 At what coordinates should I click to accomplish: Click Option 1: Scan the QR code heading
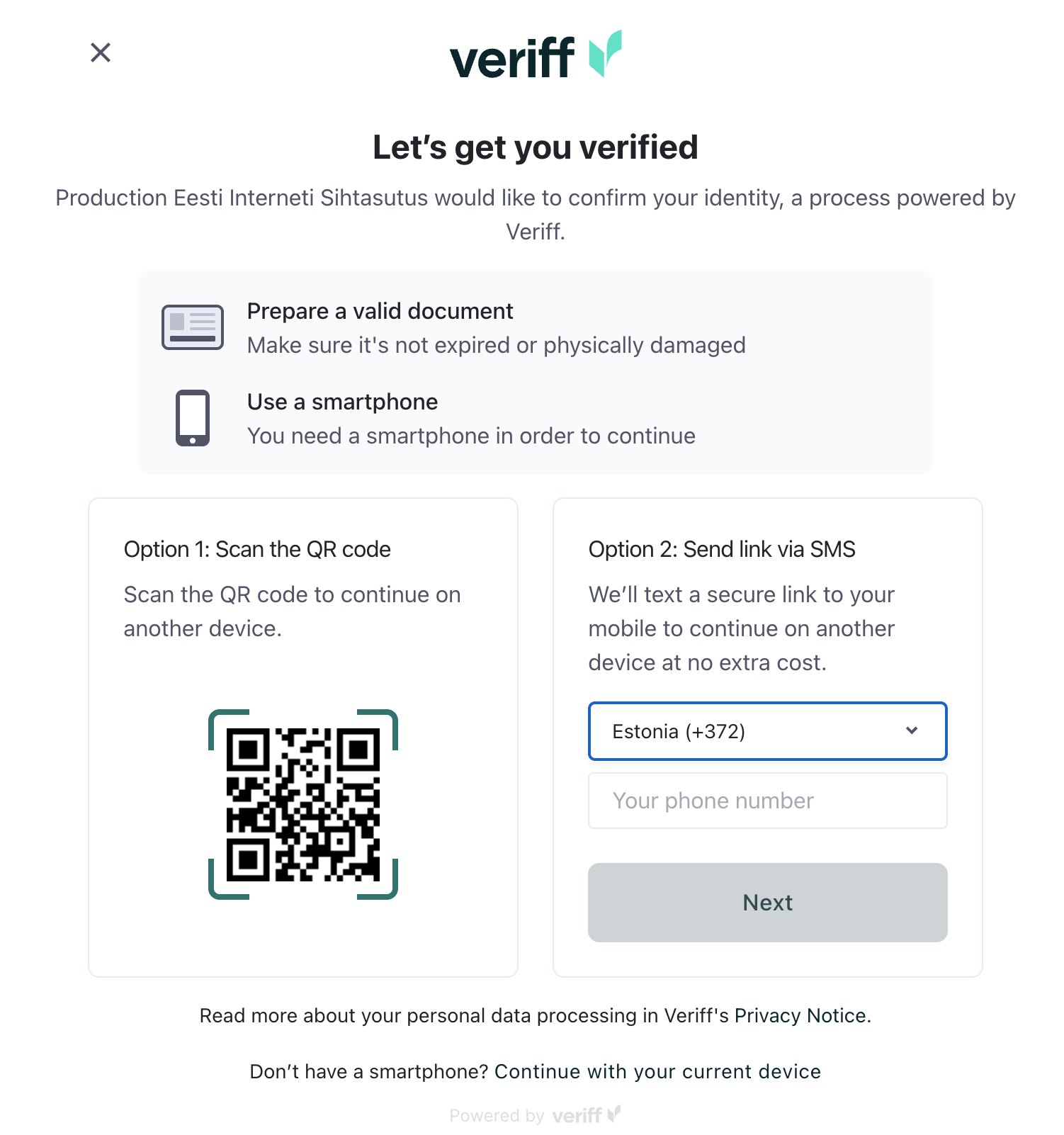click(x=257, y=549)
